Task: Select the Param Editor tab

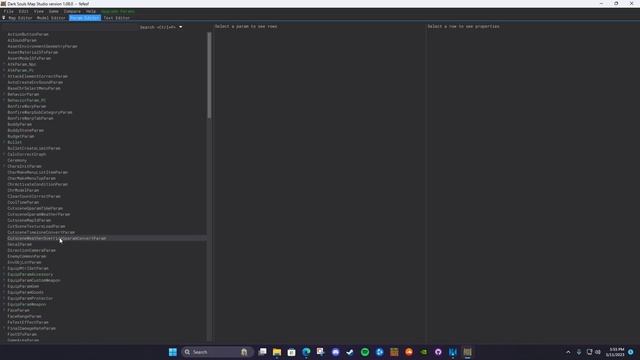Action: click(84, 18)
